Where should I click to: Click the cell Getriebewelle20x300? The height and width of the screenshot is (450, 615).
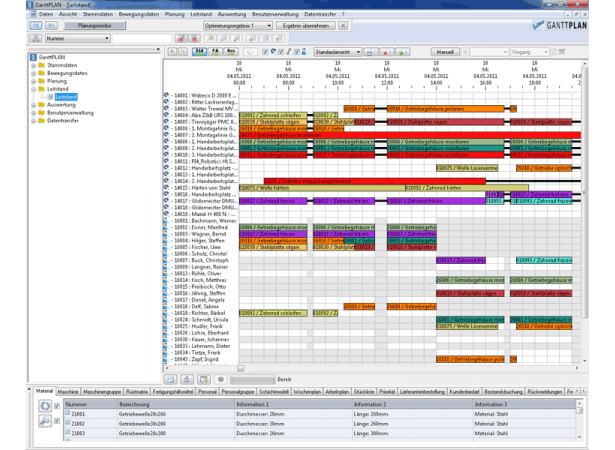point(176,434)
